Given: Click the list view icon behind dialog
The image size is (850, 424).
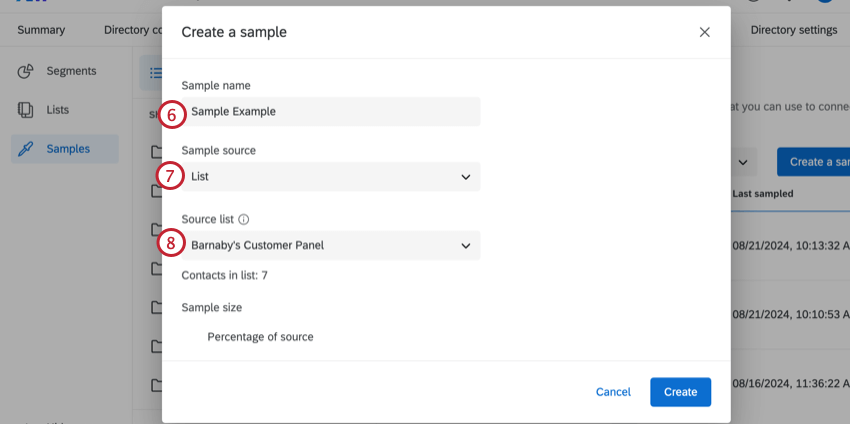Looking at the screenshot, I should click(154, 72).
